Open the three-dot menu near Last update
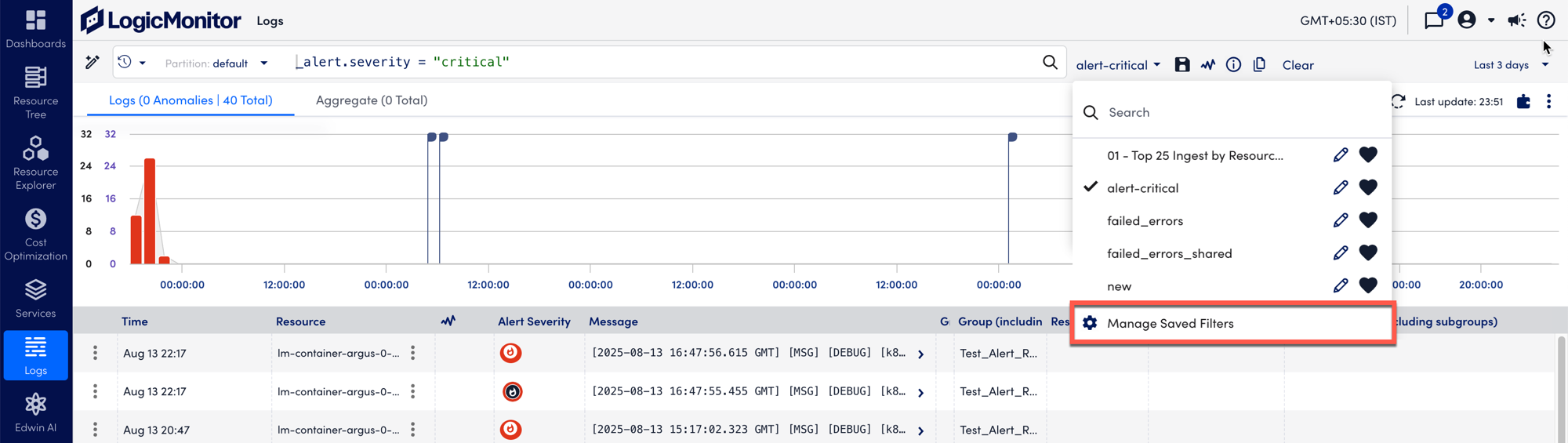 pos(1548,101)
